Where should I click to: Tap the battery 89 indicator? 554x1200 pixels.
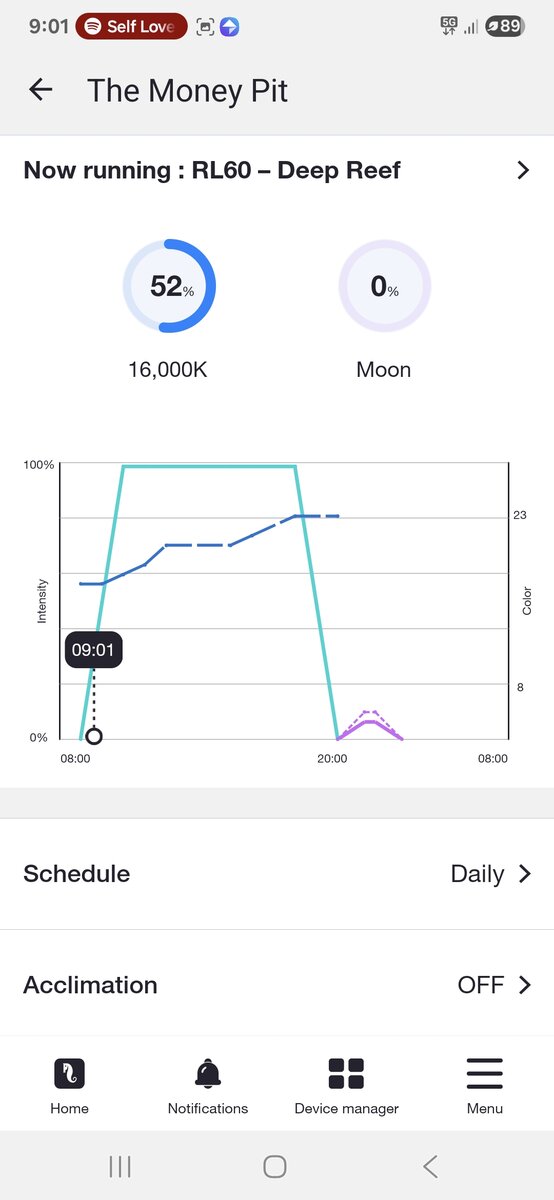504,26
